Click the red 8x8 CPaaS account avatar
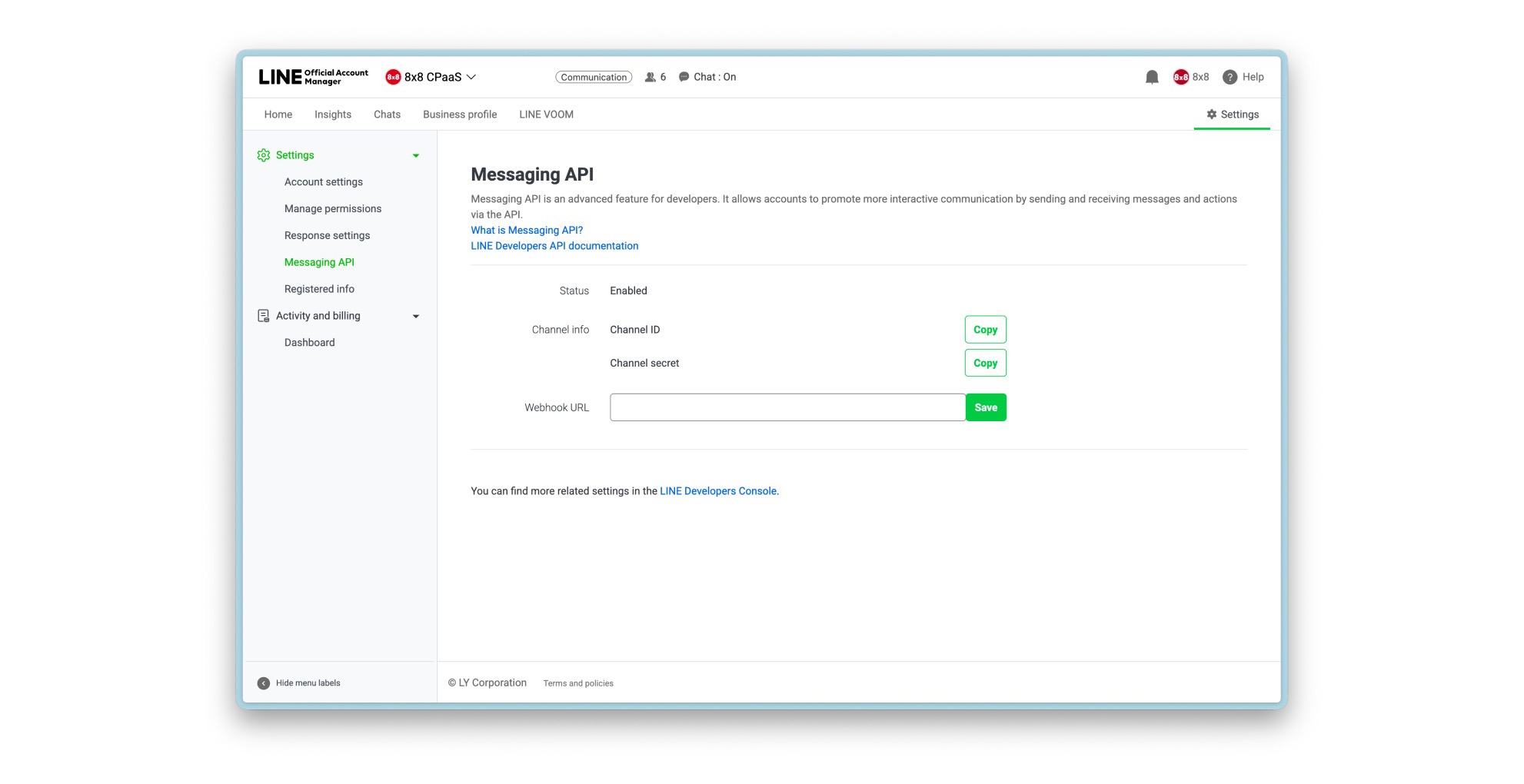This screenshot has width=1524, height=784. tap(393, 77)
